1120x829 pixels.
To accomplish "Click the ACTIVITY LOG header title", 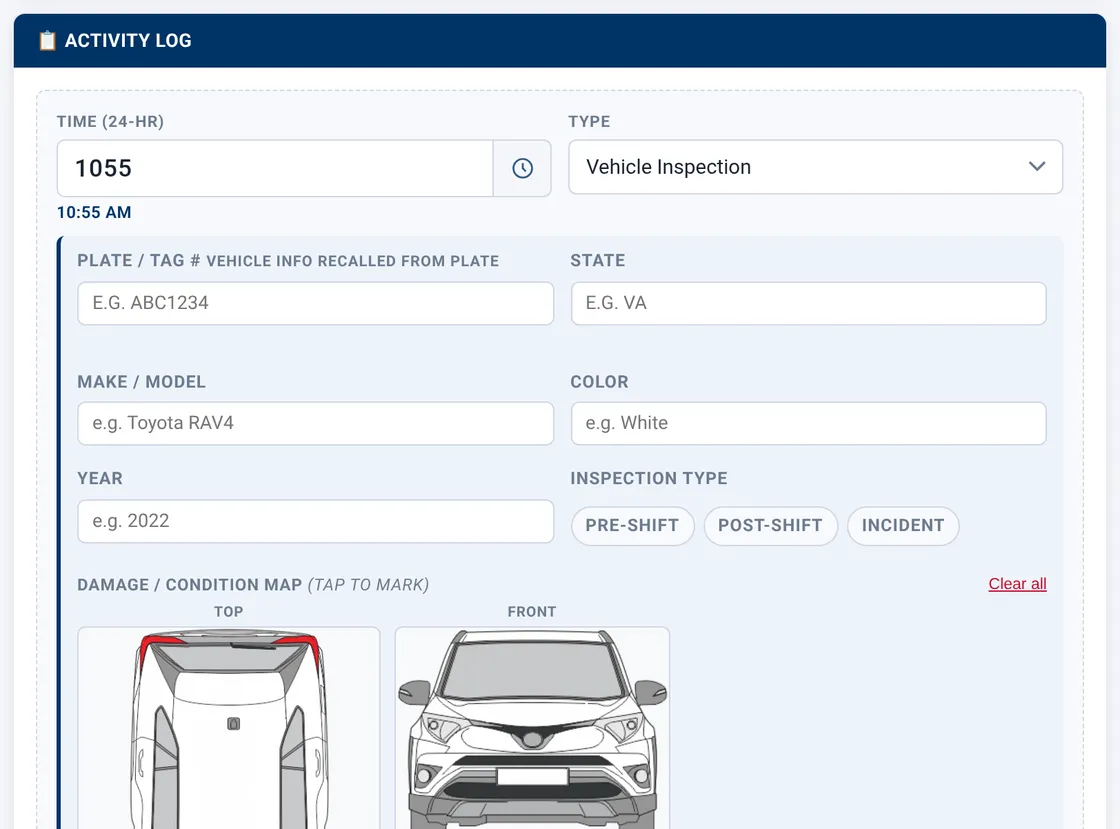I will point(128,41).
